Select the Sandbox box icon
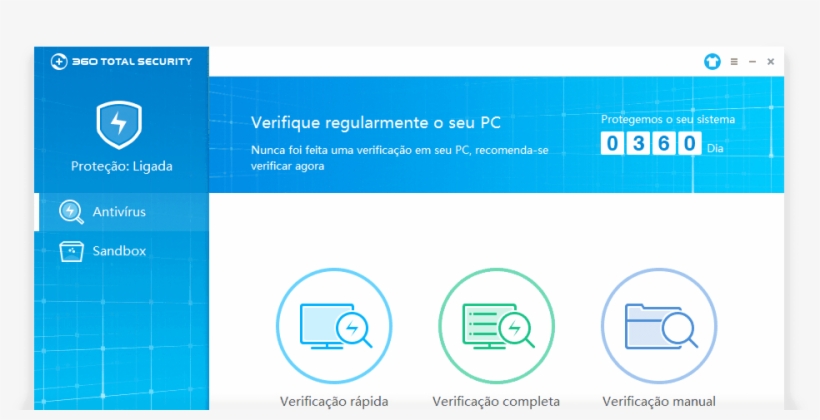This screenshot has height=420, width=820. pos(71,251)
